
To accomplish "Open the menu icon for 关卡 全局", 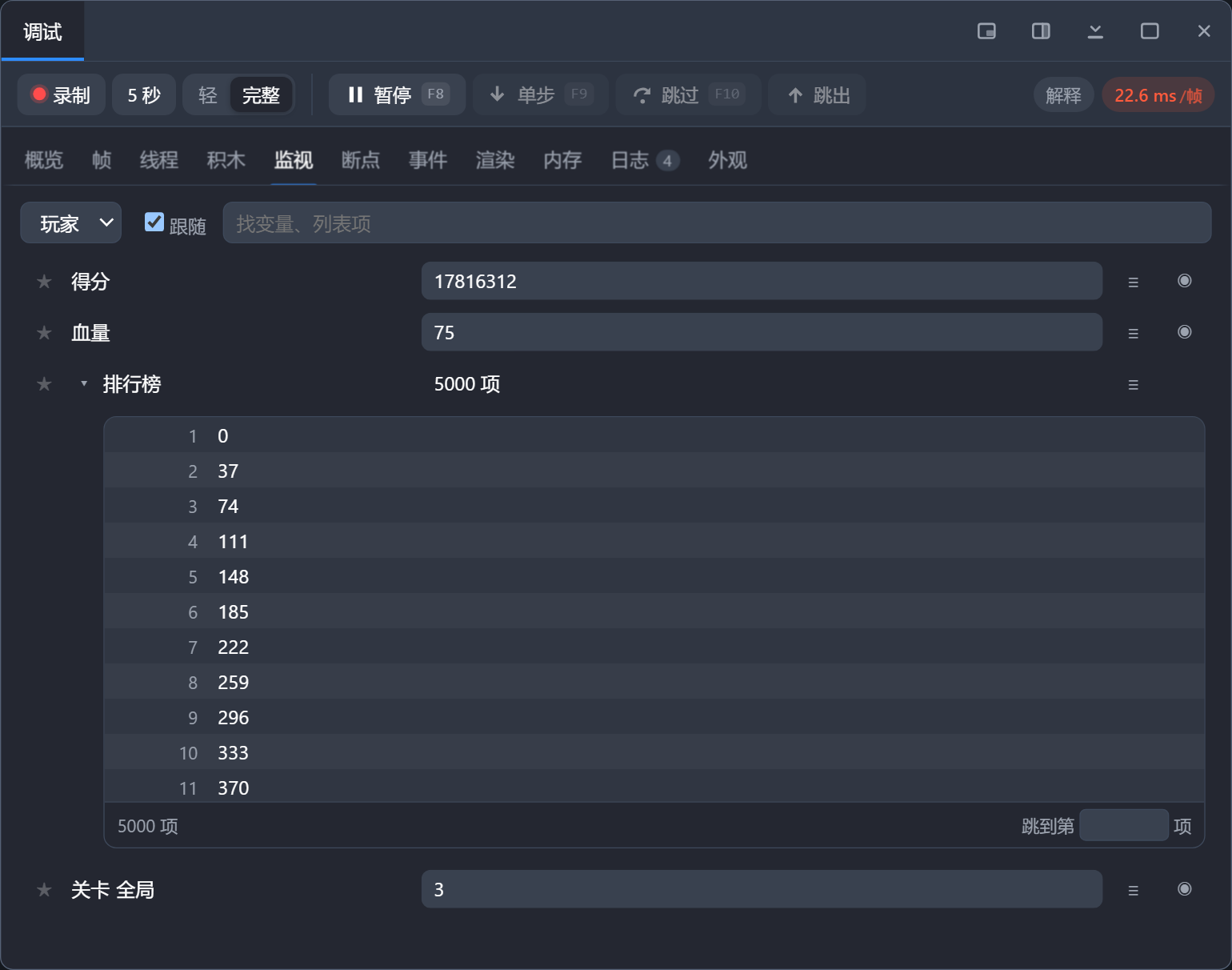I will click(x=1133, y=890).
